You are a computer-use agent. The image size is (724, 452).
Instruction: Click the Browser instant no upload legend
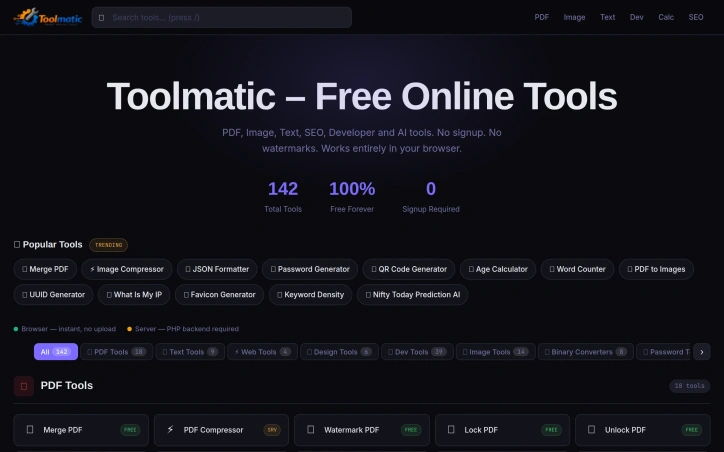[65, 329]
